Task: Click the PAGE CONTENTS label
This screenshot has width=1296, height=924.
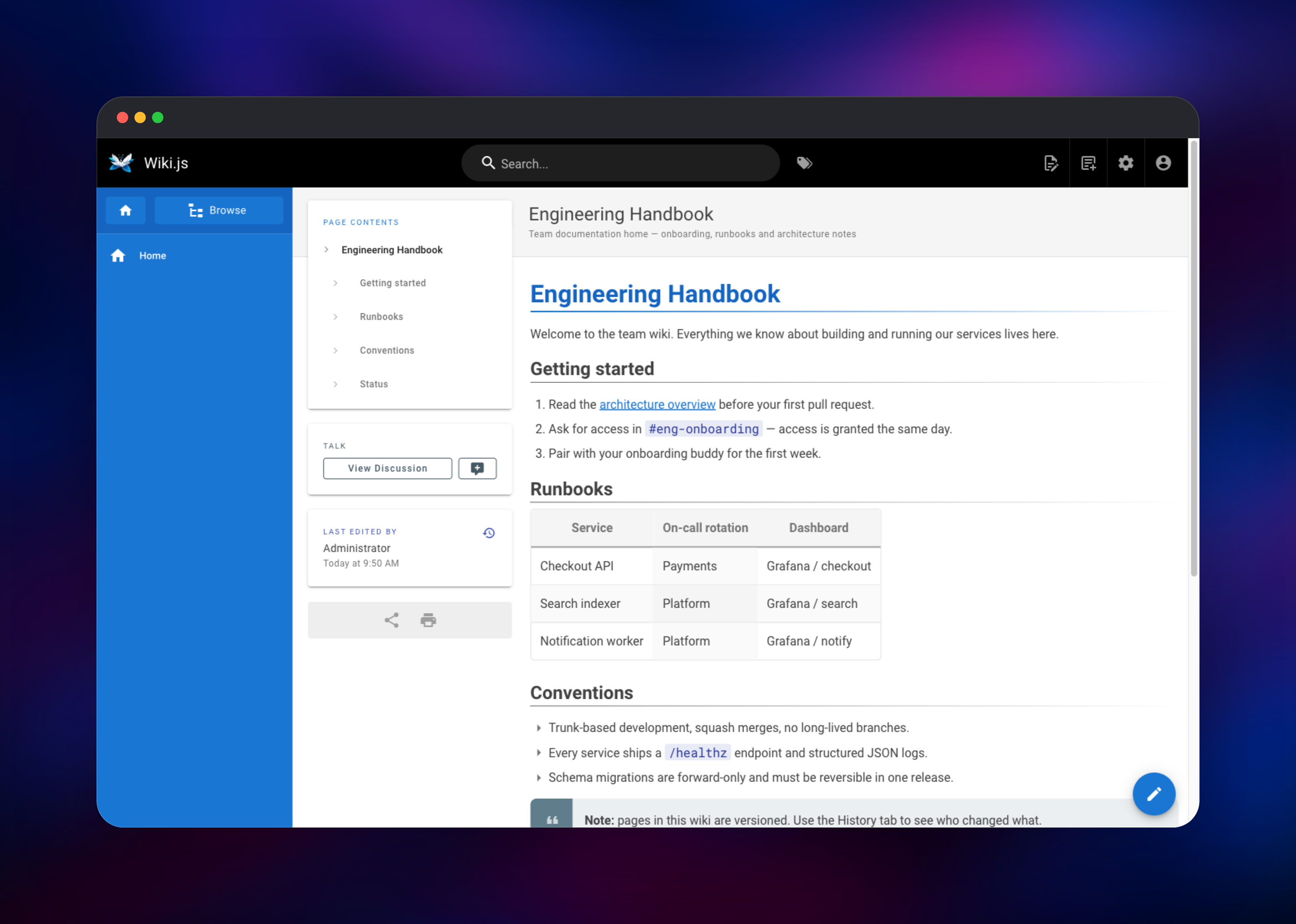Action: 361,222
